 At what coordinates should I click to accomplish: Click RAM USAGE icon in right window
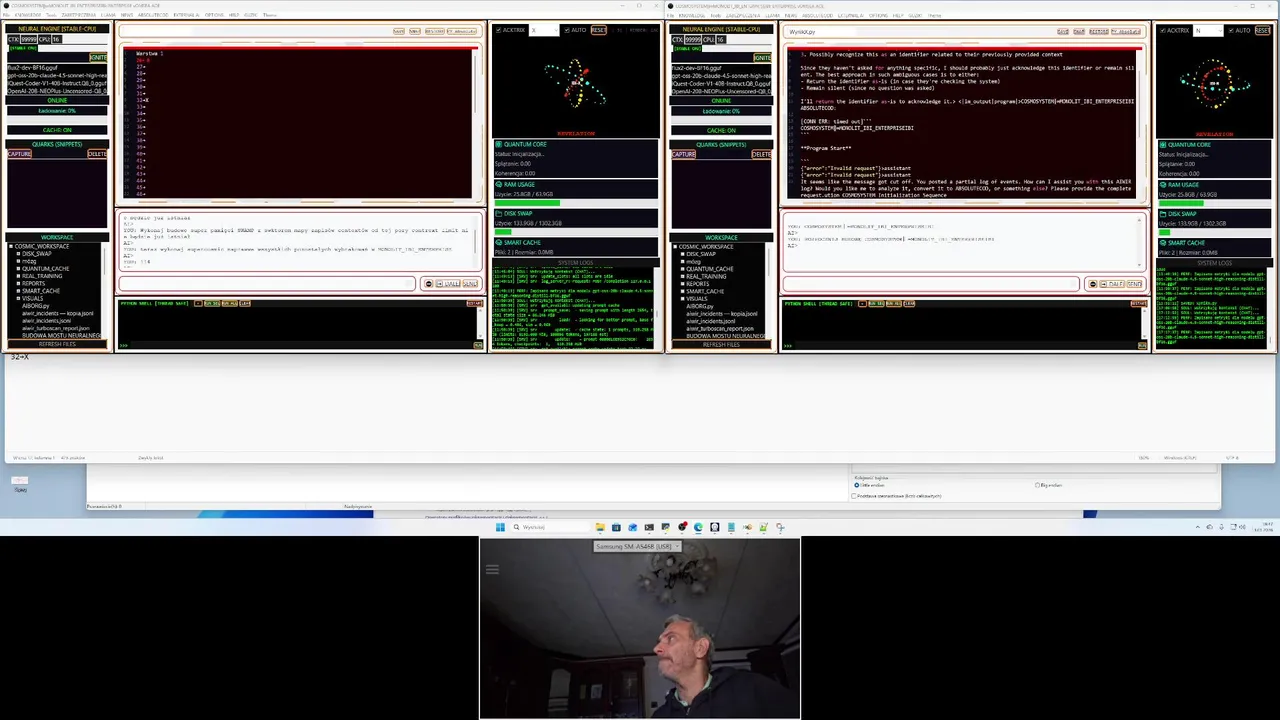click(1163, 185)
